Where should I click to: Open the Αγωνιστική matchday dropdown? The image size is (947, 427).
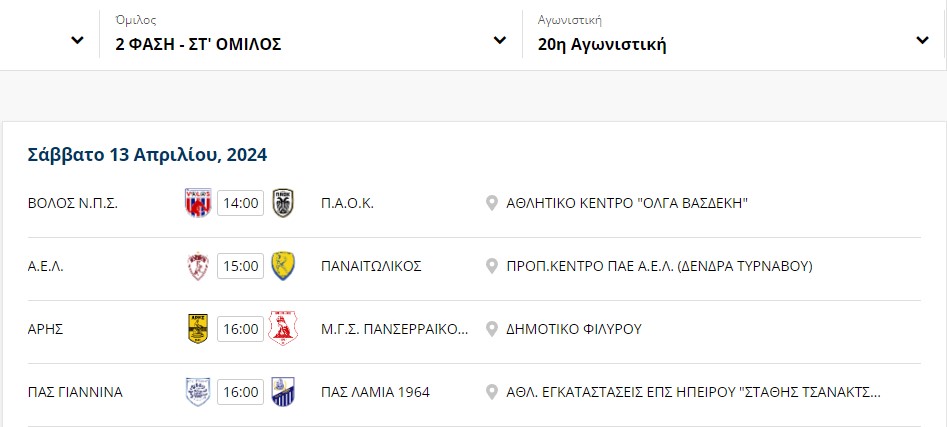[x=733, y=34]
